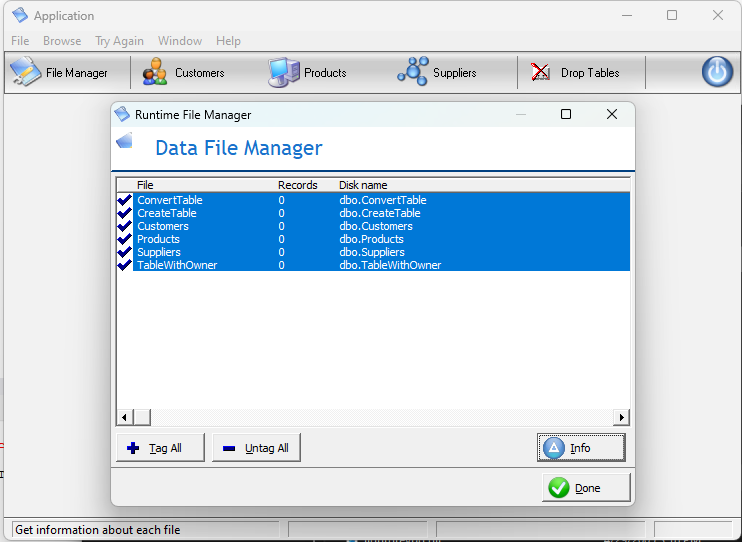Click the Drop Tables icon
The image size is (742, 542).
[x=541, y=73]
